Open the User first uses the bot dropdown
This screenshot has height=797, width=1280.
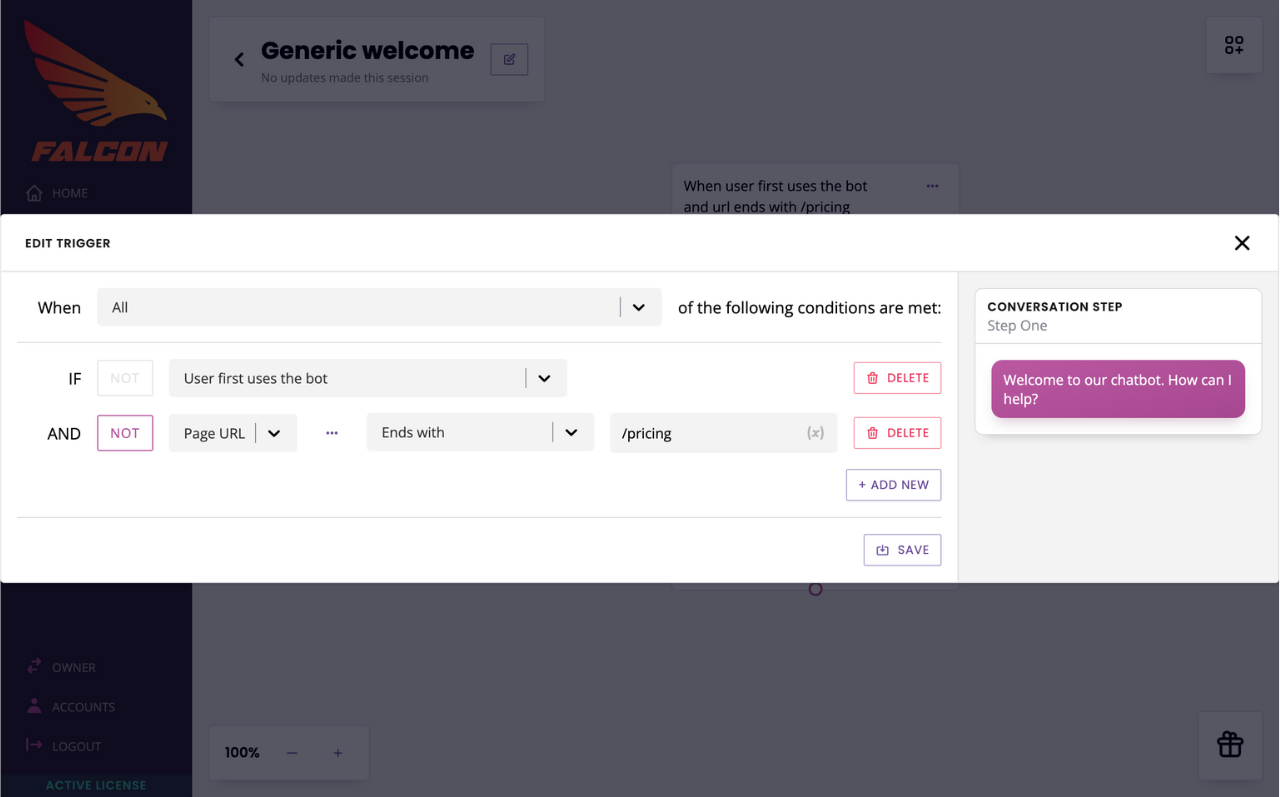(x=368, y=378)
